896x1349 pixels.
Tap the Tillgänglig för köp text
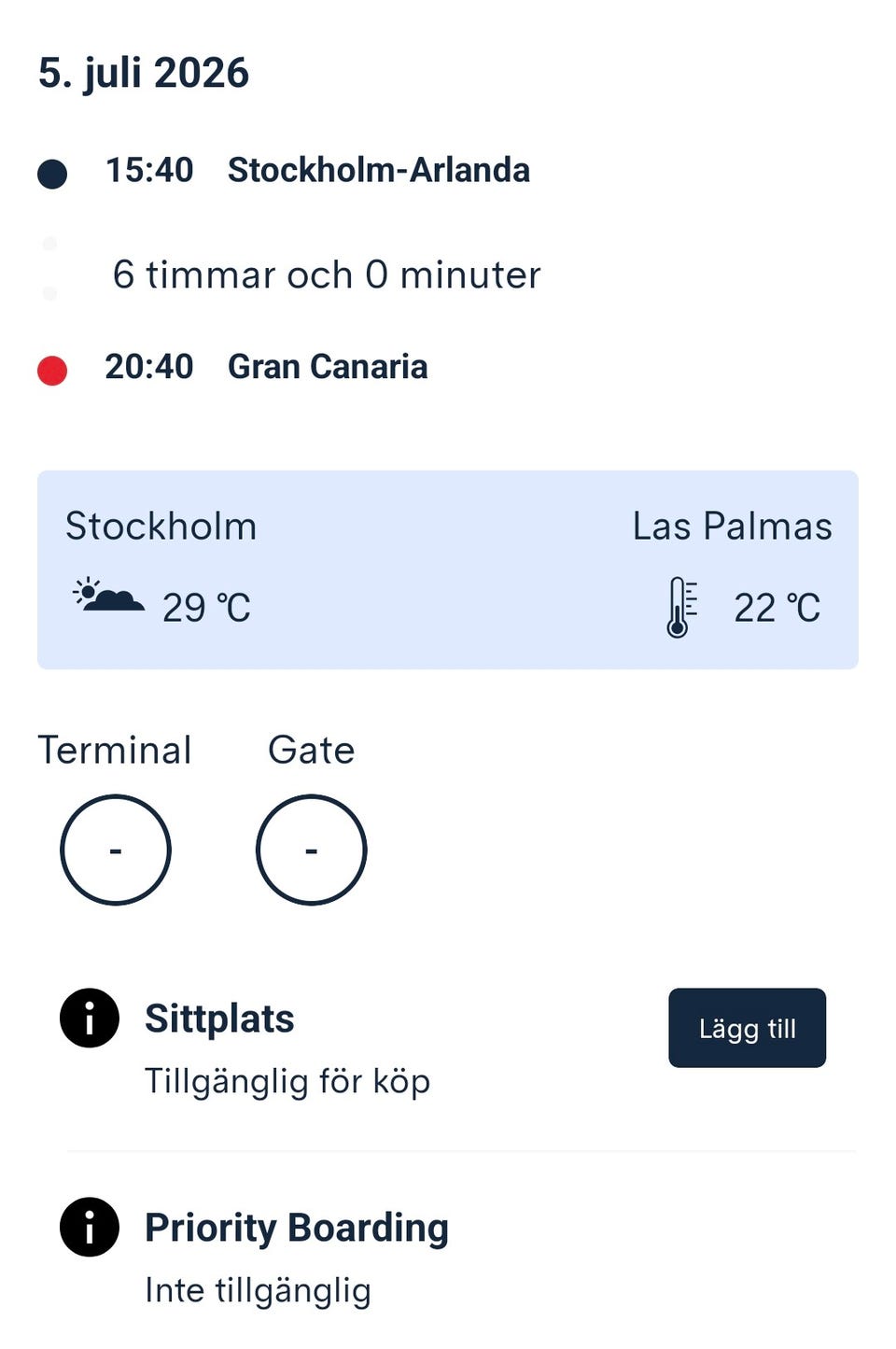click(287, 1081)
